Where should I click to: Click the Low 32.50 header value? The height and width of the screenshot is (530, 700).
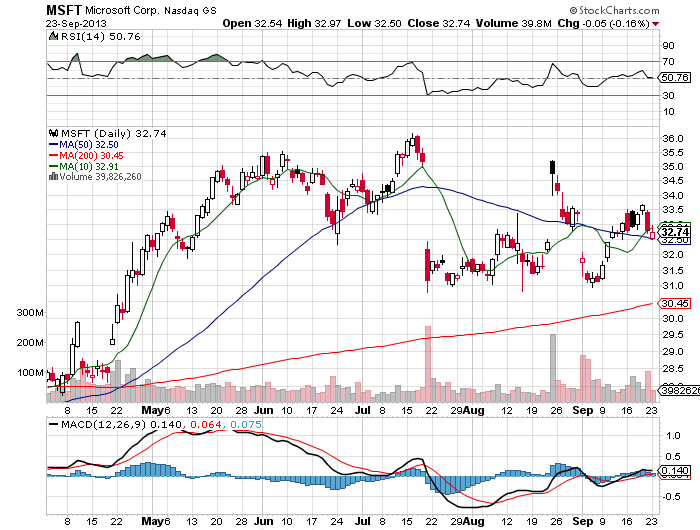(x=374, y=23)
